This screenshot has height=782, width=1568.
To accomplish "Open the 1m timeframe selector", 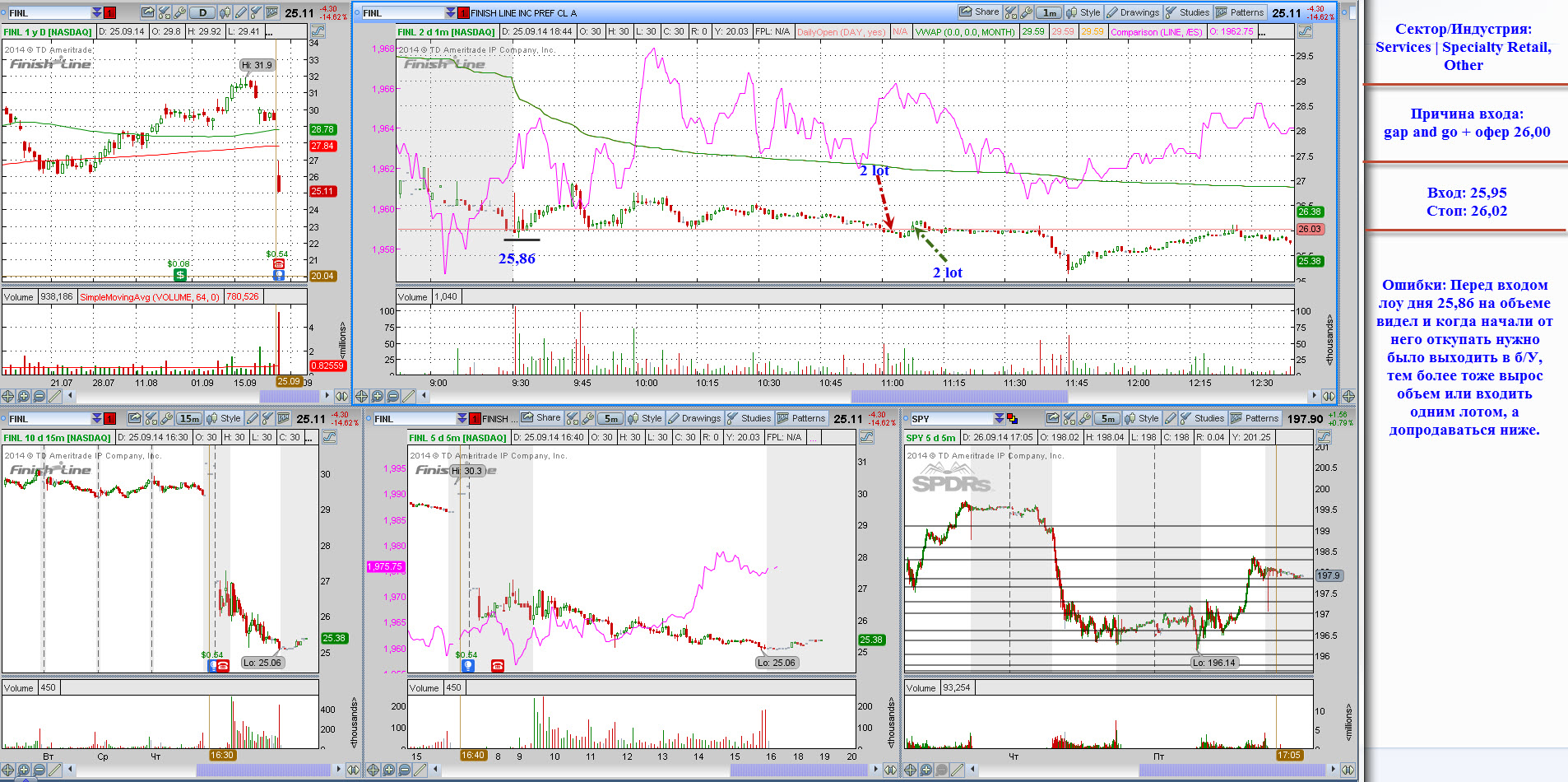I will click(1049, 12).
